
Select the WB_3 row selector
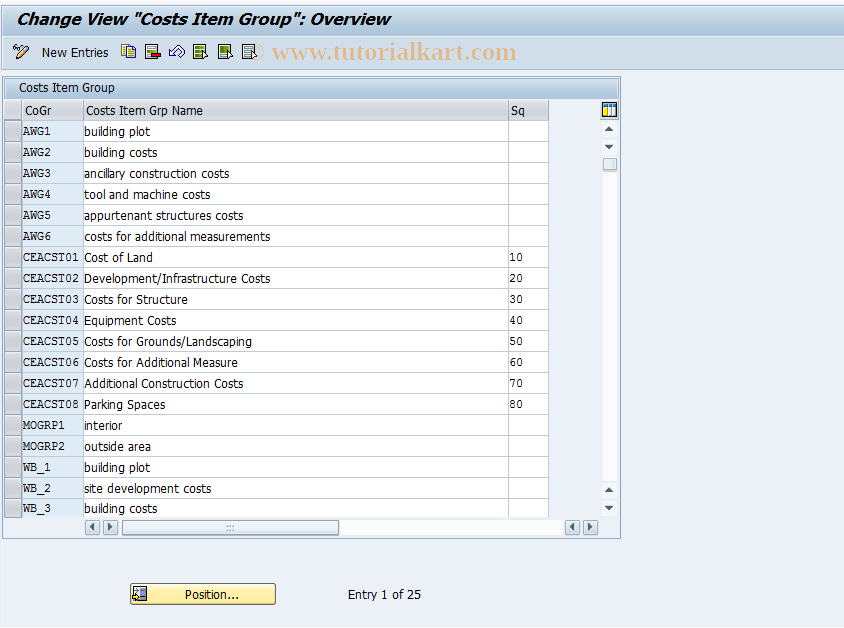click(x=12, y=508)
